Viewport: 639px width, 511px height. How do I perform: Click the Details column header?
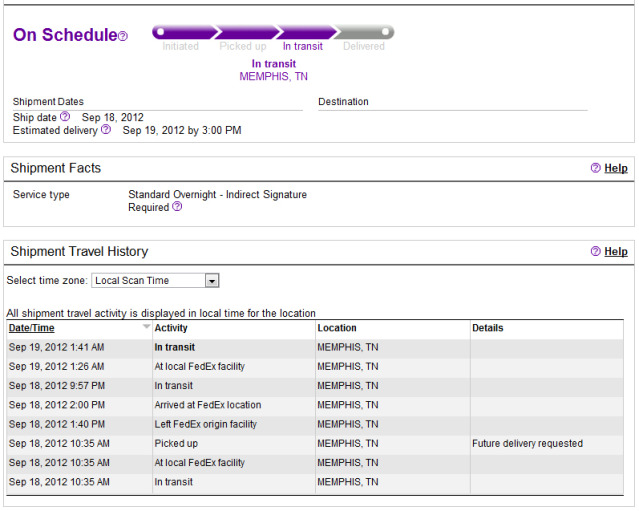(488, 328)
